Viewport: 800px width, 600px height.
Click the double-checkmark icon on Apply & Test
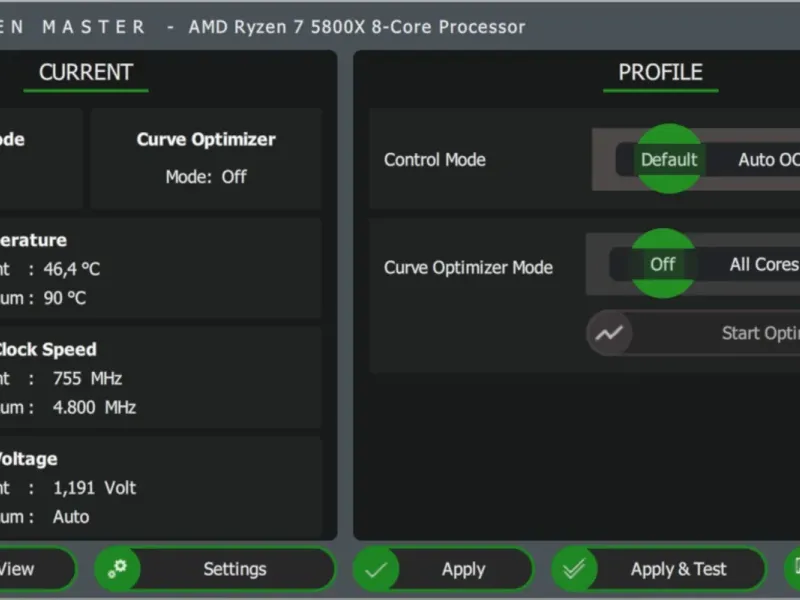tap(574, 569)
